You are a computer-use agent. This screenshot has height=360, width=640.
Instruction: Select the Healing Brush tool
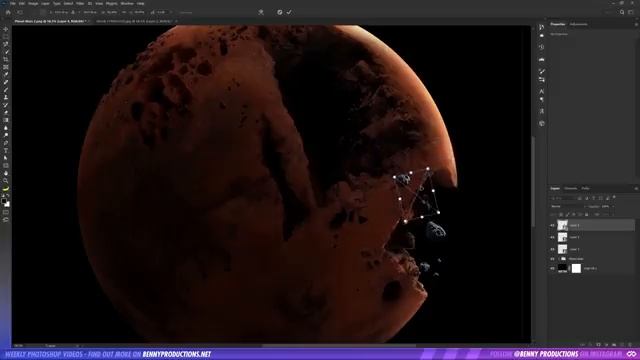(x=6, y=82)
